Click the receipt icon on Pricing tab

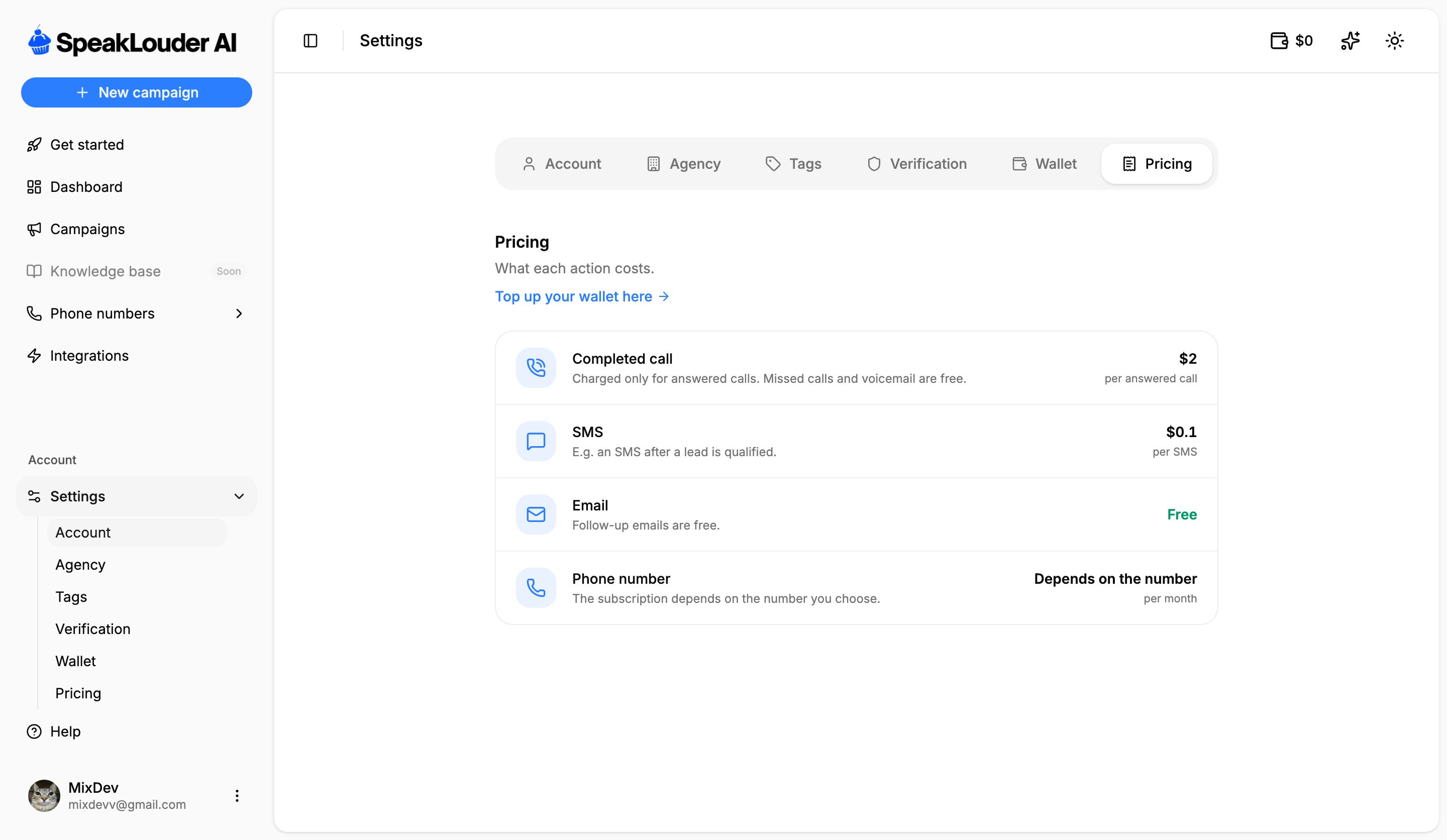(1129, 164)
